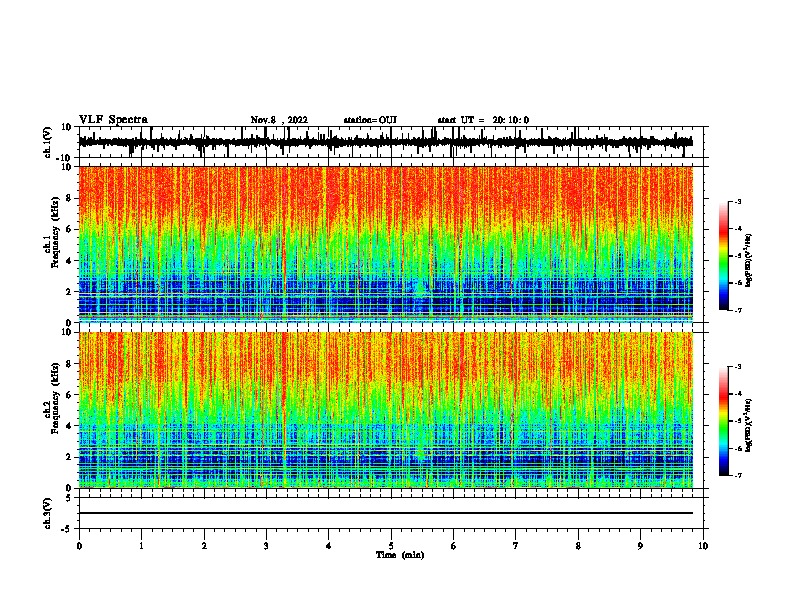Click the "Time (min)" axis label
Screen dimensions: 792x612
click(x=400, y=555)
